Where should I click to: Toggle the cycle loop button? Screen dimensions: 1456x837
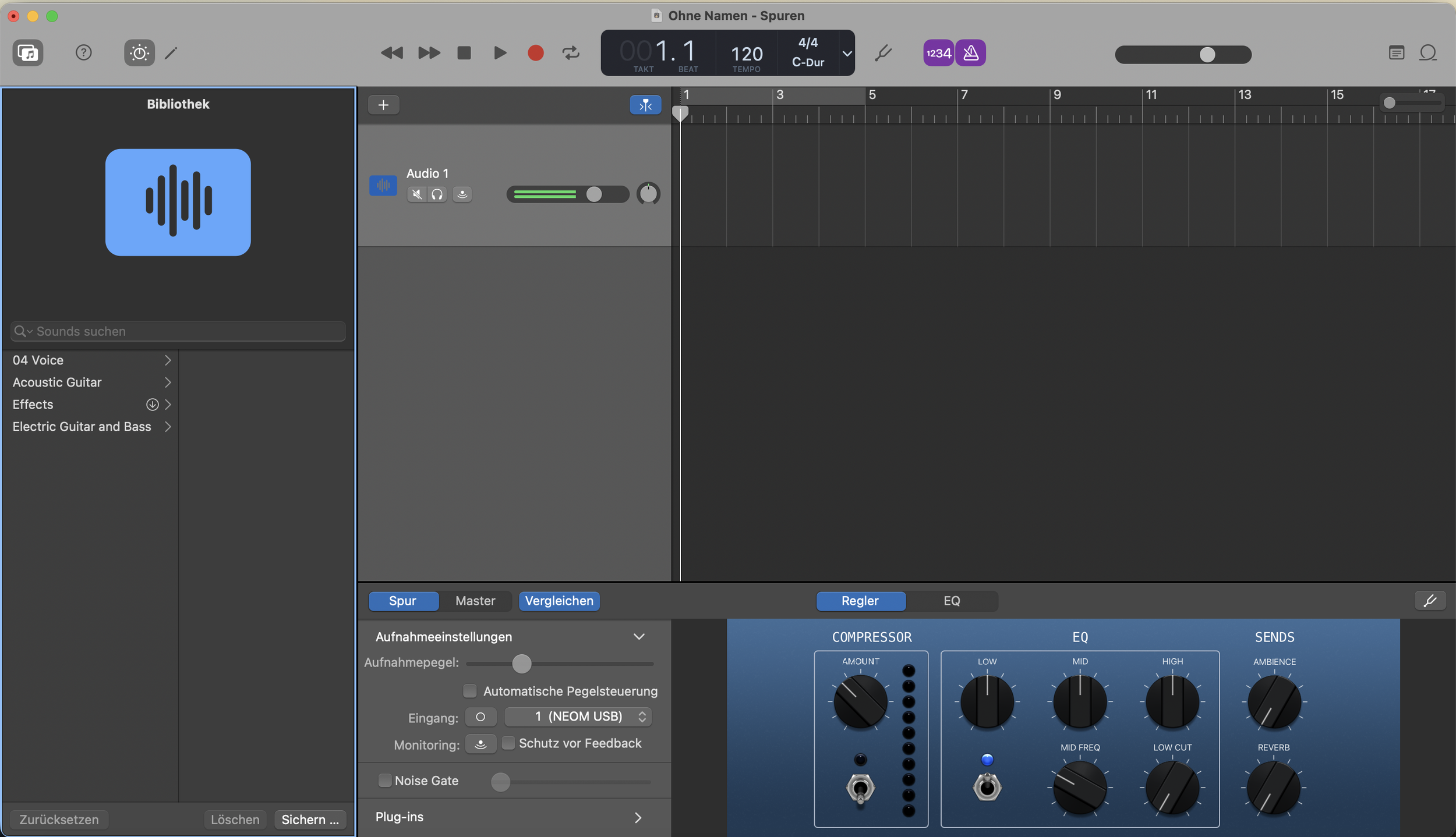[571, 53]
